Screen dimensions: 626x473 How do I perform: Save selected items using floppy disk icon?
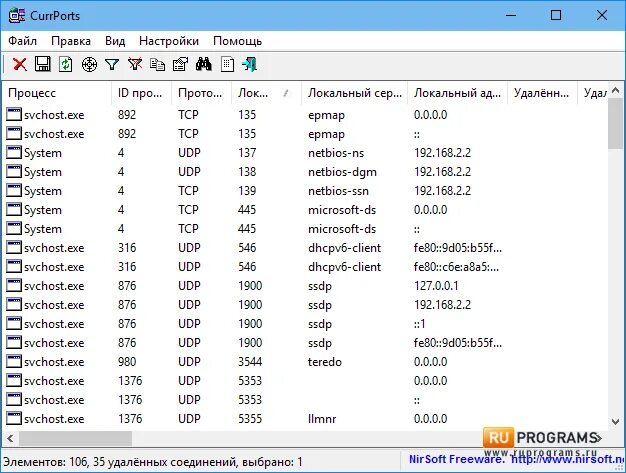click(43, 64)
